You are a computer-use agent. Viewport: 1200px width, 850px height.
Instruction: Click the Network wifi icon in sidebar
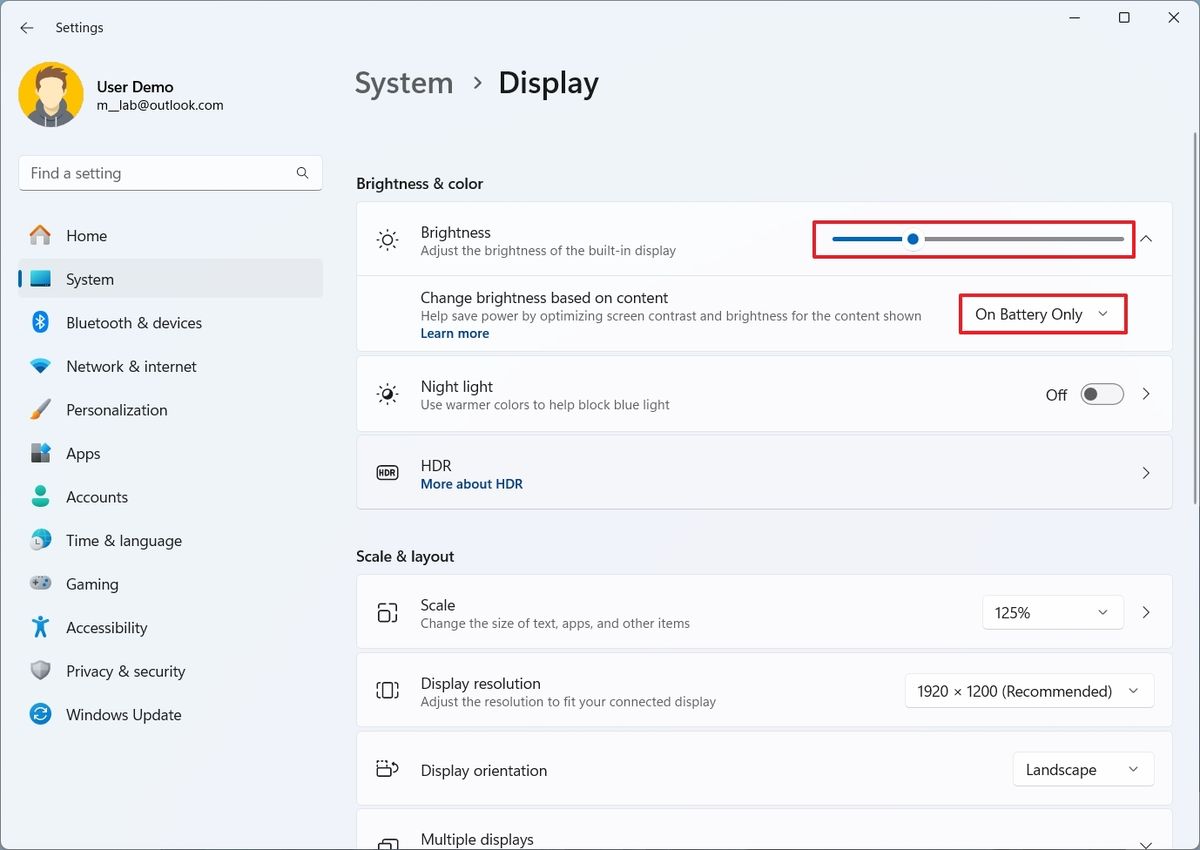click(x=40, y=366)
